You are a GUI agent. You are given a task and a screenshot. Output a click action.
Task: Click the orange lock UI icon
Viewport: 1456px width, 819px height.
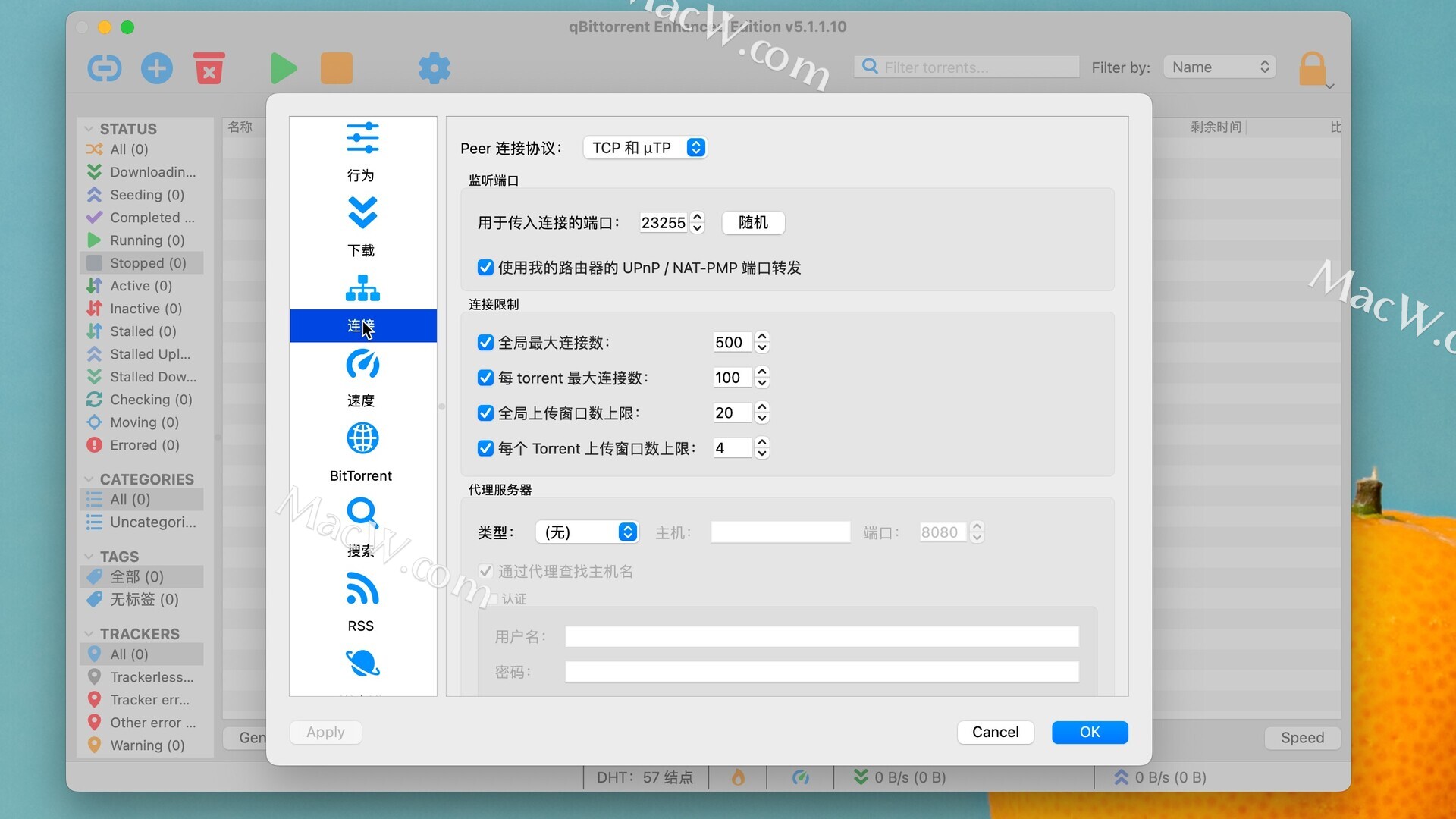point(1313,68)
